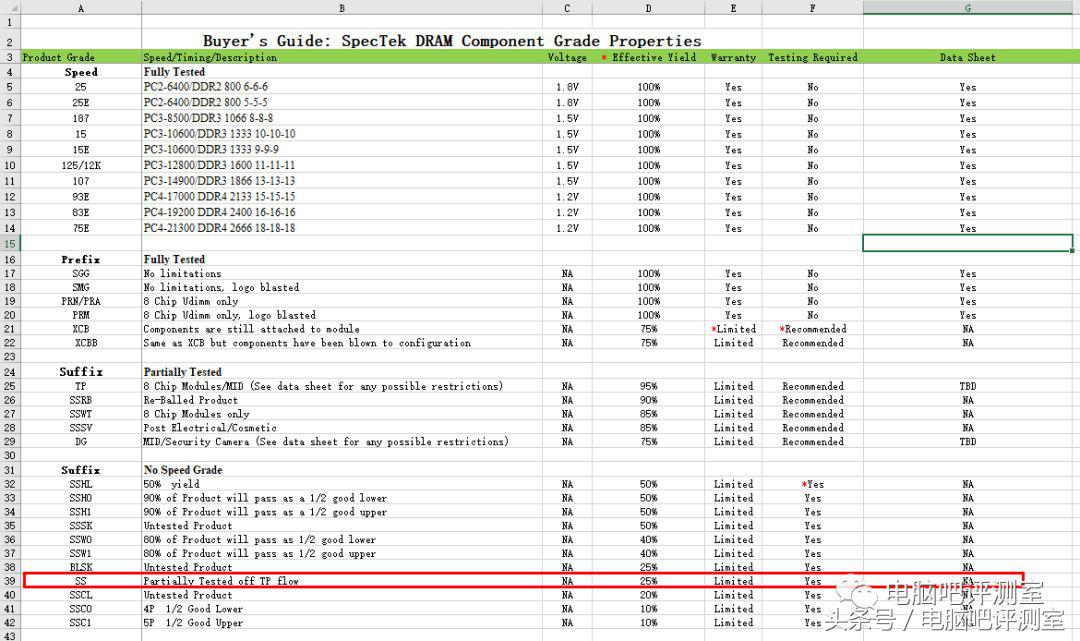Viewport: 1080px width, 641px height.
Task: Select column E header
Action: tap(733, 8)
